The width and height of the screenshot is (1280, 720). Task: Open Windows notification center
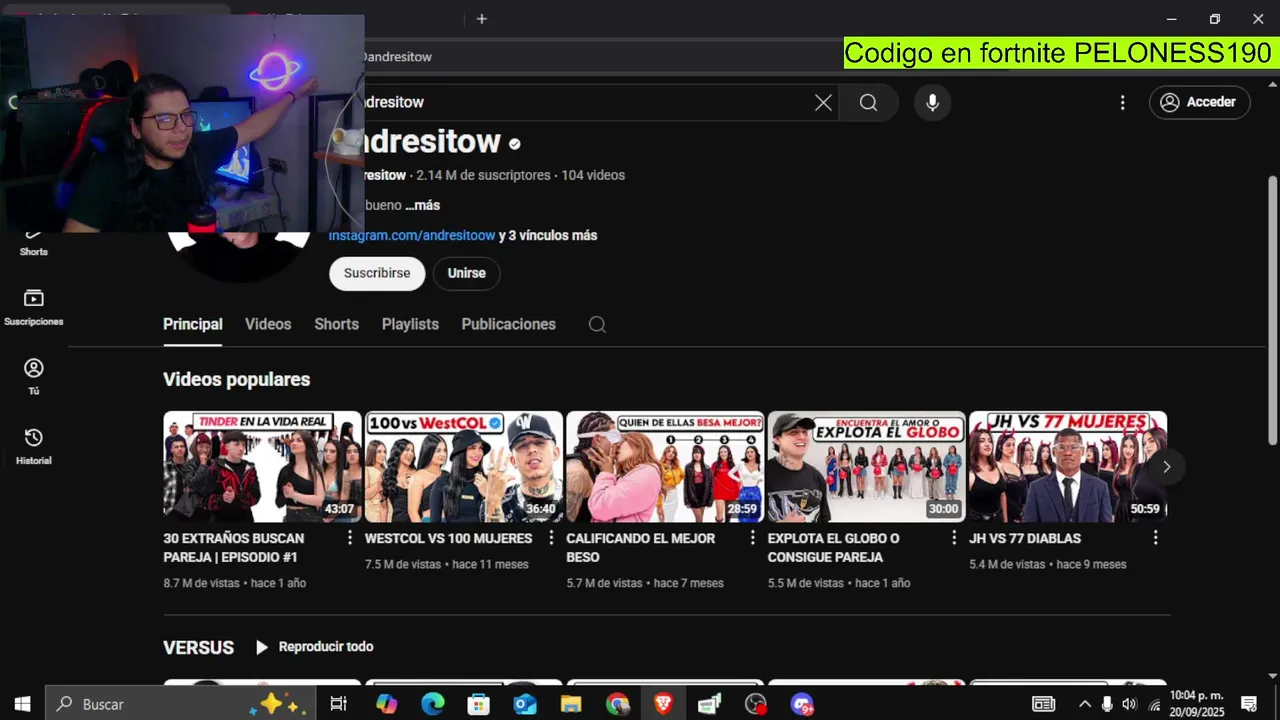pos(1249,704)
